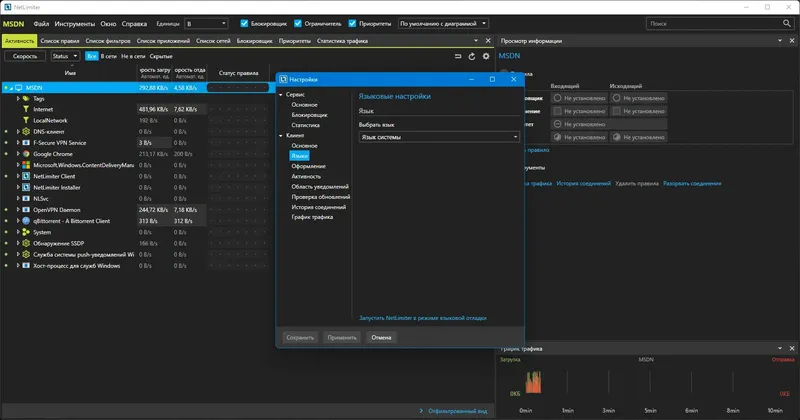Click the qBittorrent app icon in list
Viewport: 800px width, 420px height.
coord(25,220)
